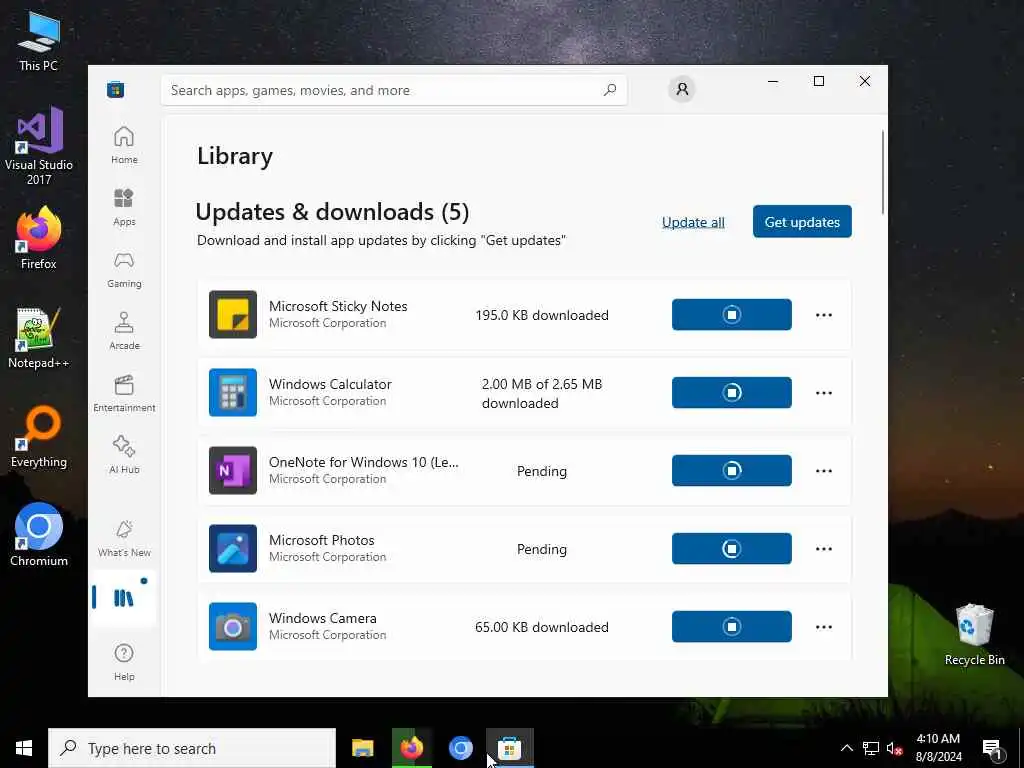The image size is (1024, 768).
Task: Select Visual Studio 2017 desktop shortcut
Action: pos(39,146)
